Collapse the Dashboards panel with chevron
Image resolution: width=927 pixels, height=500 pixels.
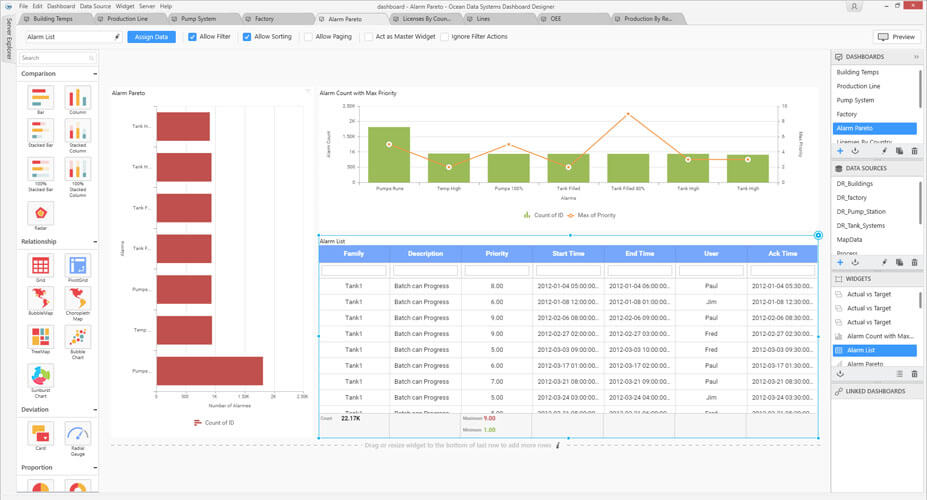[916, 57]
